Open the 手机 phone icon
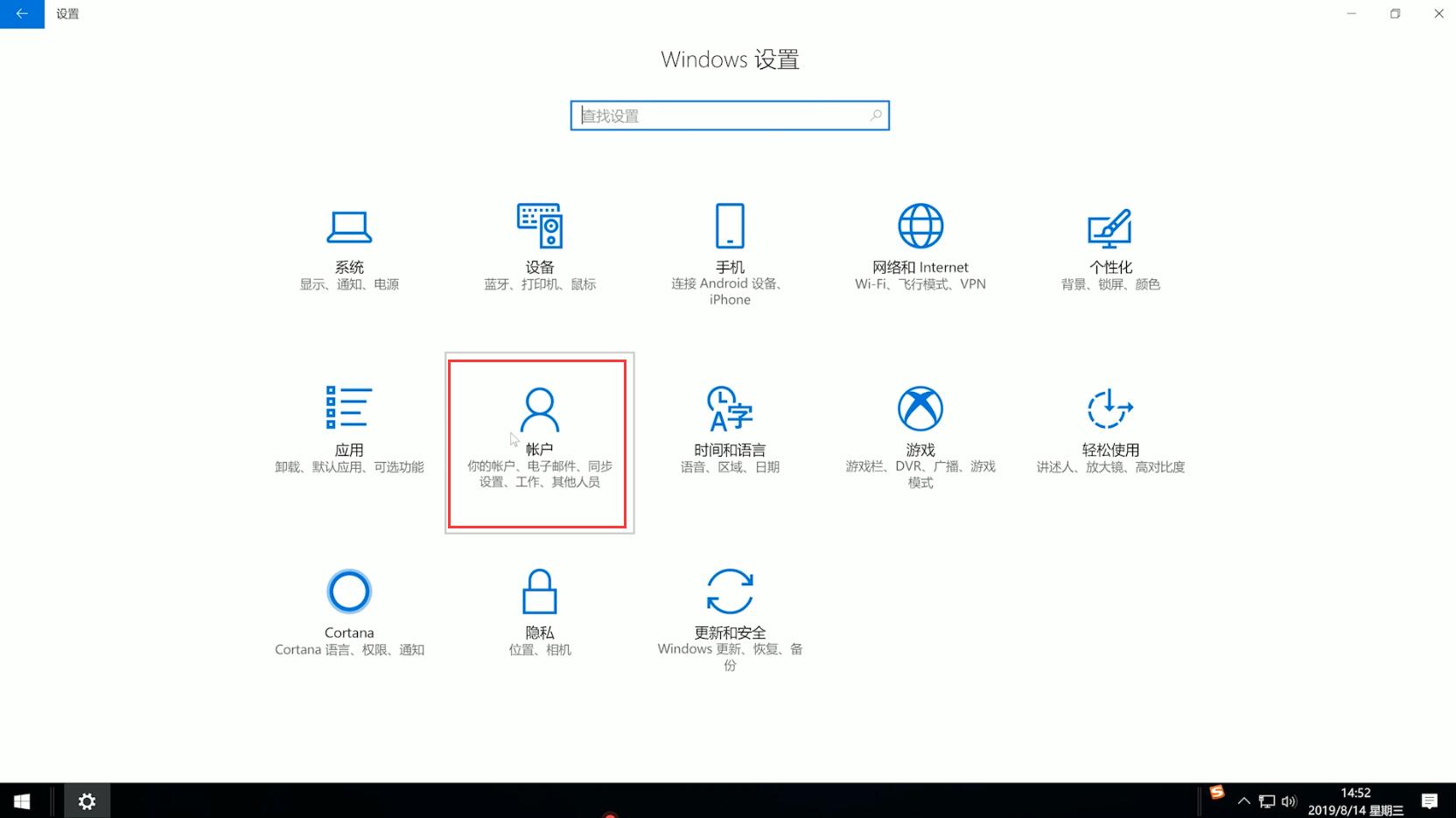The width and height of the screenshot is (1456, 818). 730,226
